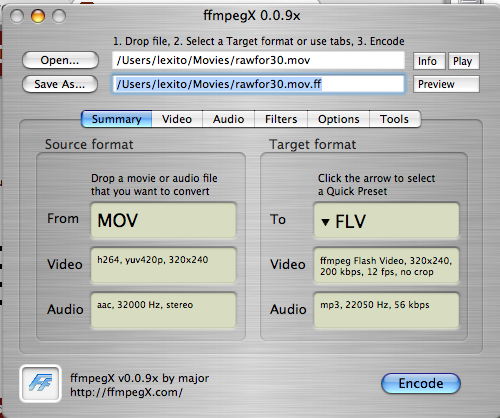Click the Save As output path field
The width and height of the screenshot is (500, 418).
pyautogui.click(x=258, y=84)
